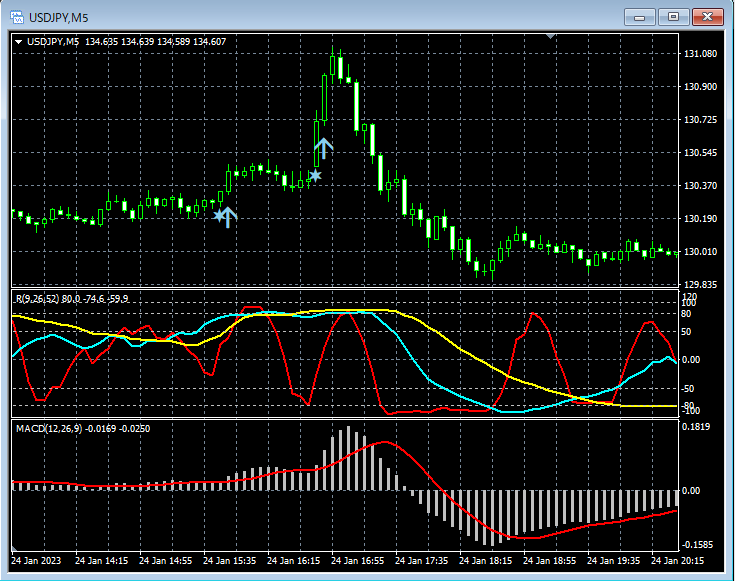Click the 24 Jan 15:35 time label

[230, 560]
